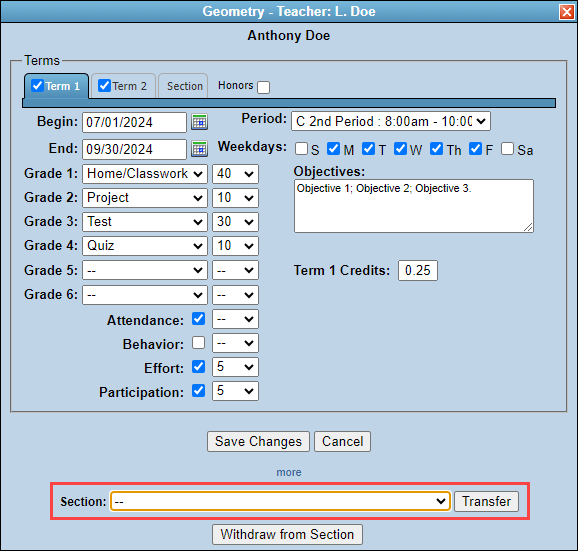Image resolution: width=578 pixels, height=551 pixels.
Task: Switch to the Section tab
Action: 183,86
